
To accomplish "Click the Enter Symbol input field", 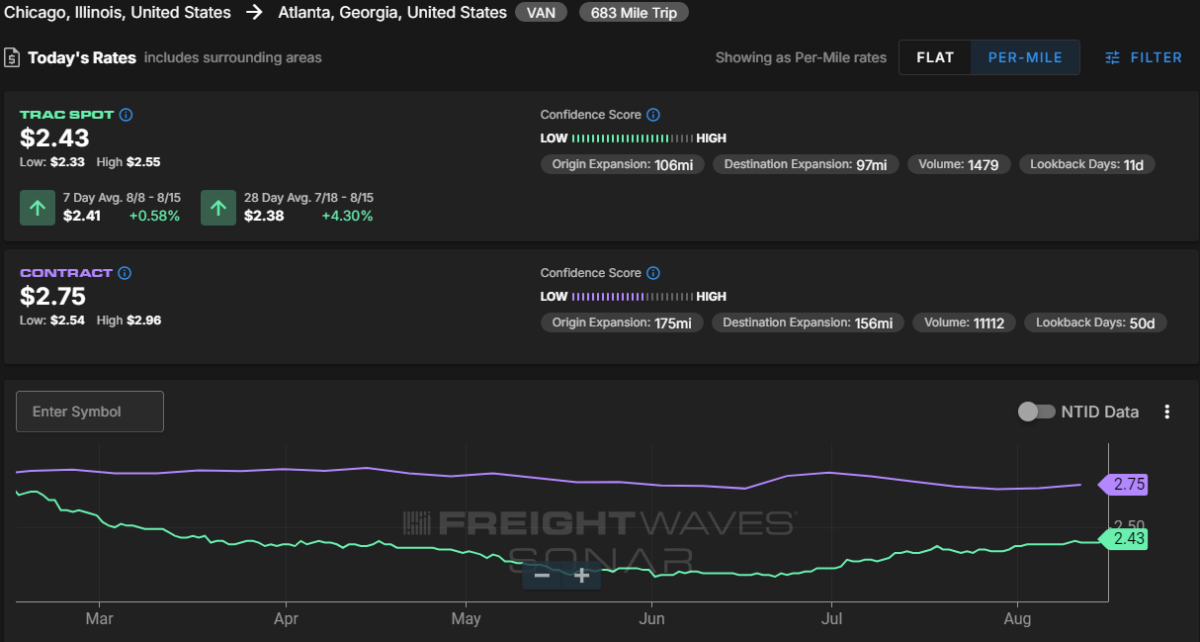I will click(x=90, y=412).
